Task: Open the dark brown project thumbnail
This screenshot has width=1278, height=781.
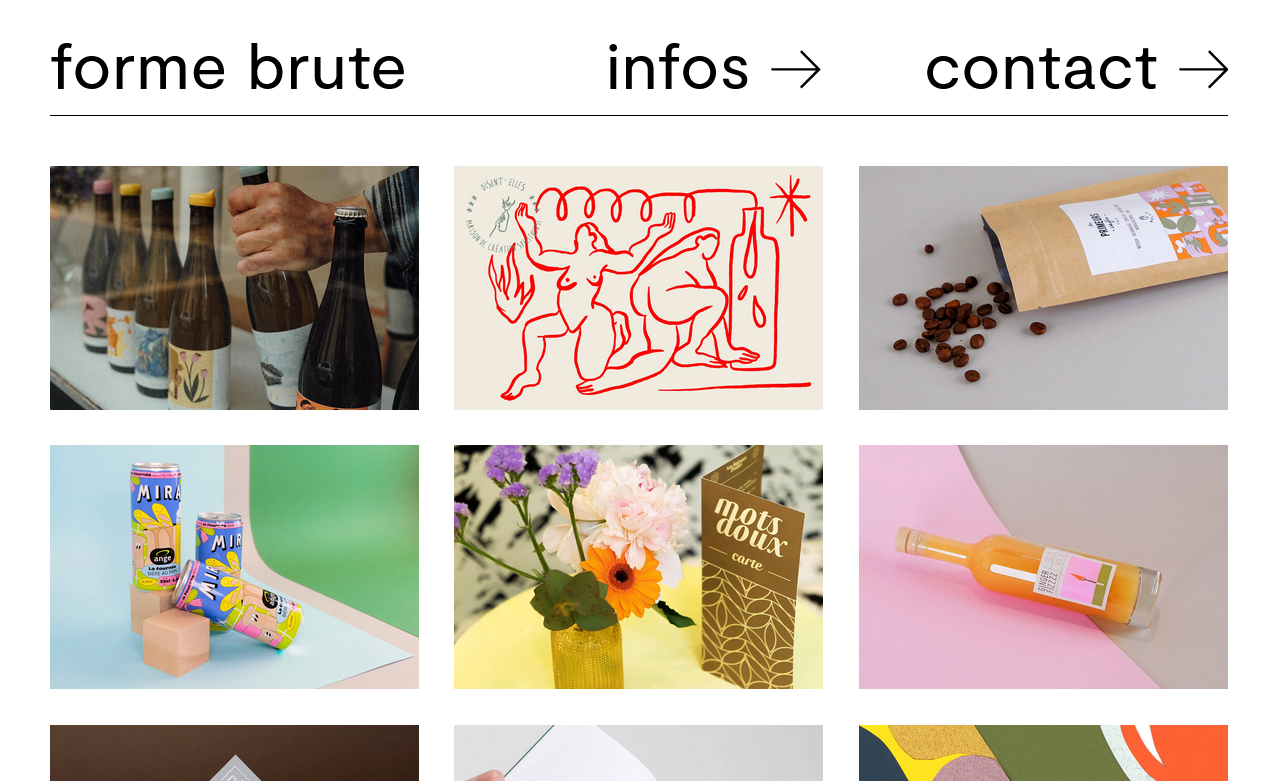Action: click(x=234, y=753)
